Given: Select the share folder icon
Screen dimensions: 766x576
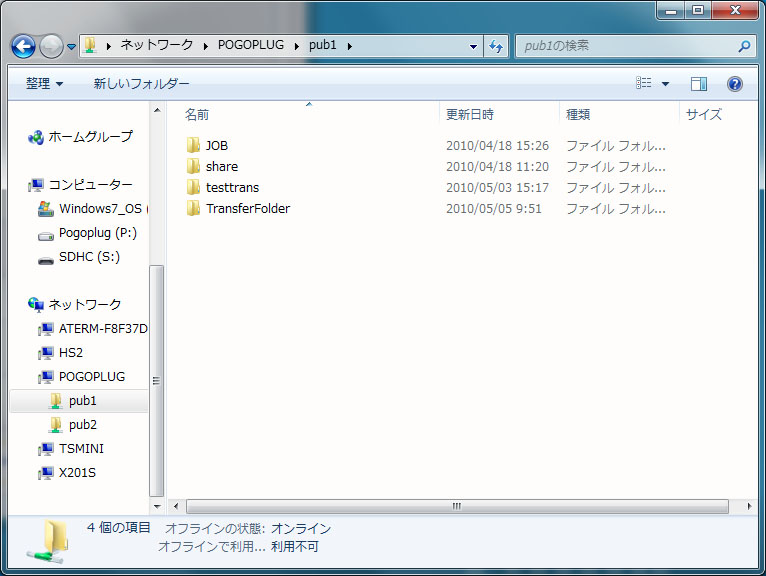Looking at the screenshot, I should (193, 166).
